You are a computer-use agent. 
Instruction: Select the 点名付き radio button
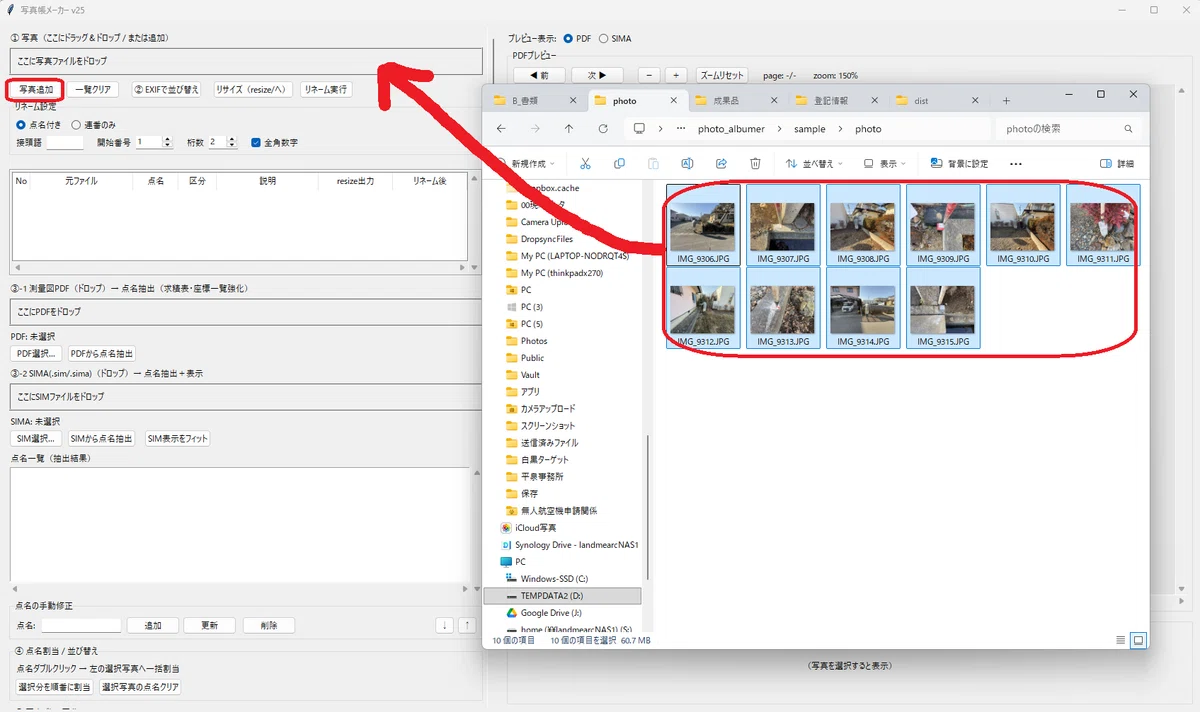tap(21, 125)
